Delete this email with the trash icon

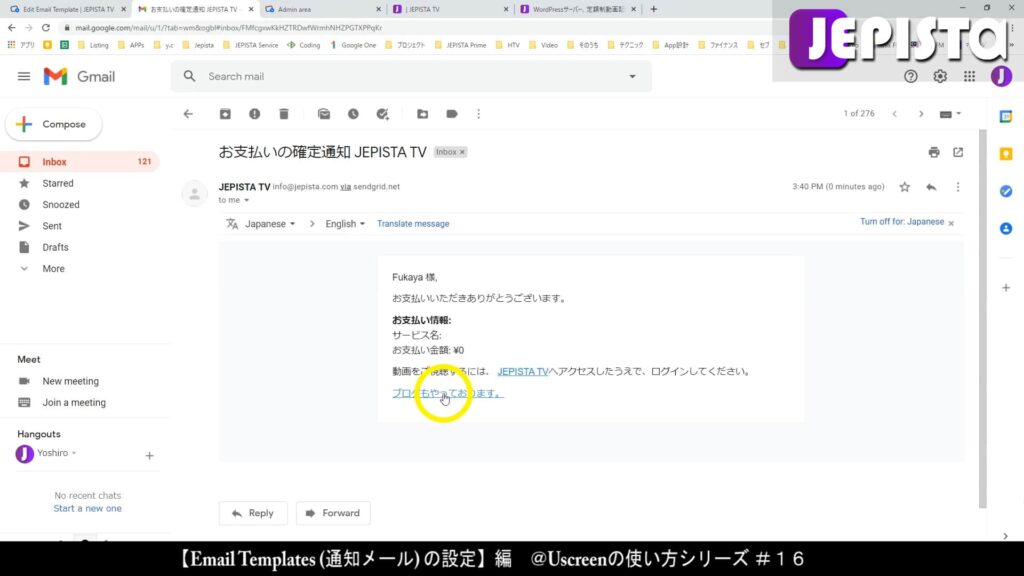coord(283,114)
